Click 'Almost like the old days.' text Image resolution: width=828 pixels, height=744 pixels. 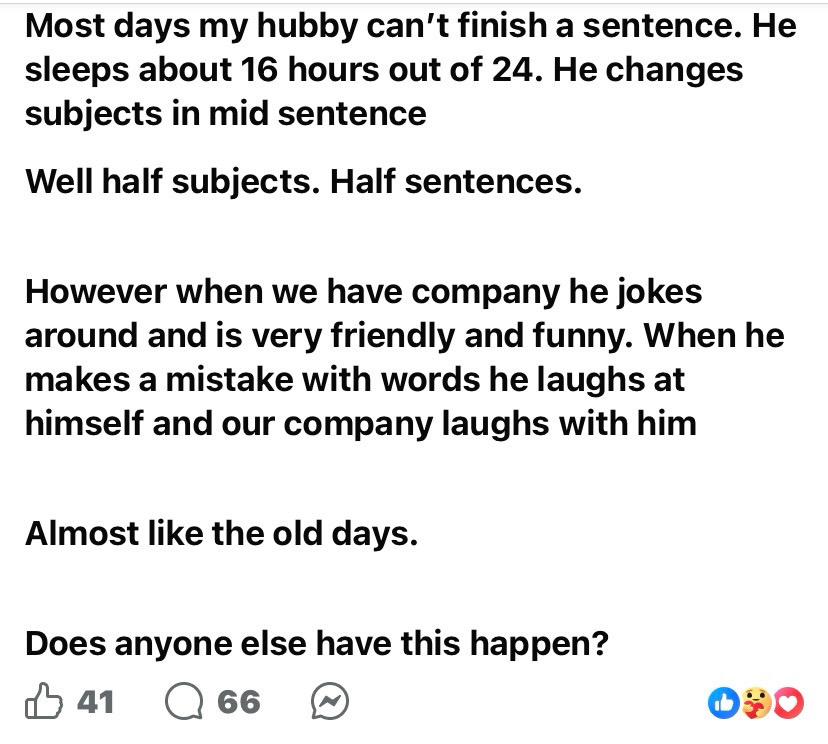[x=221, y=532]
